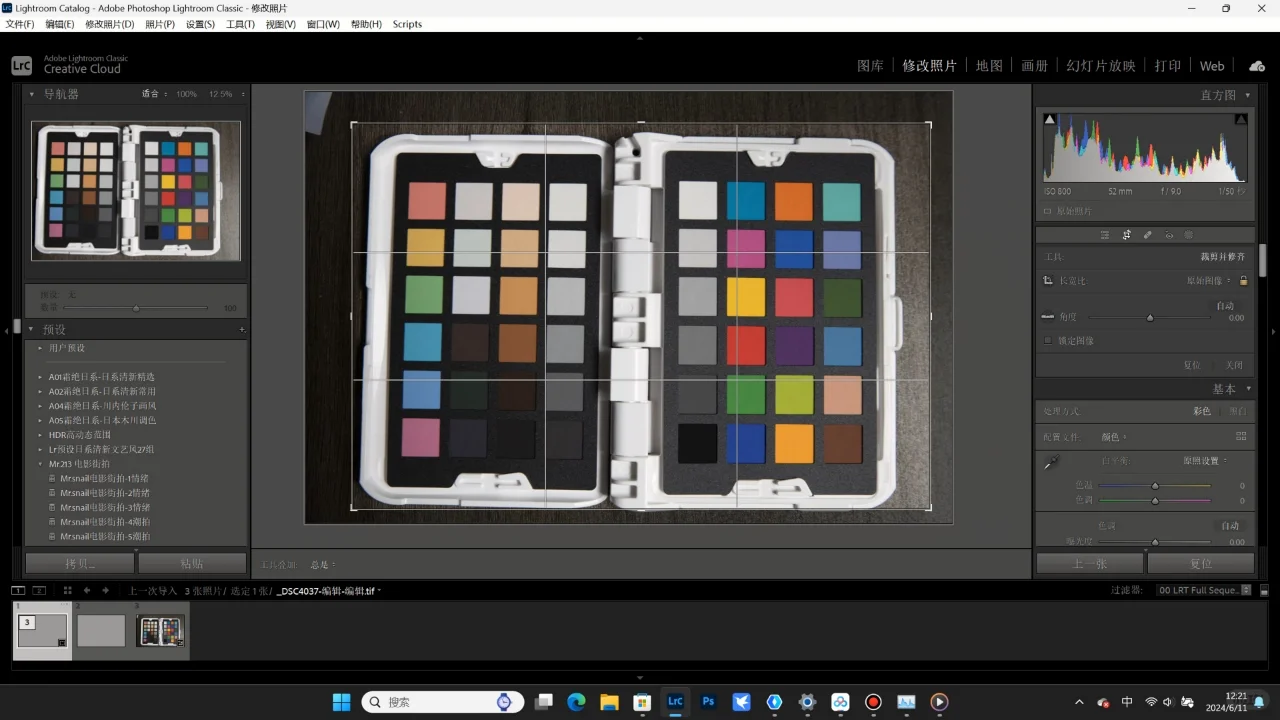The width and height of the screenshot is (1280, 720).
Task: Toggle the aspect ratio lock icon
Action: [1244, 281]
